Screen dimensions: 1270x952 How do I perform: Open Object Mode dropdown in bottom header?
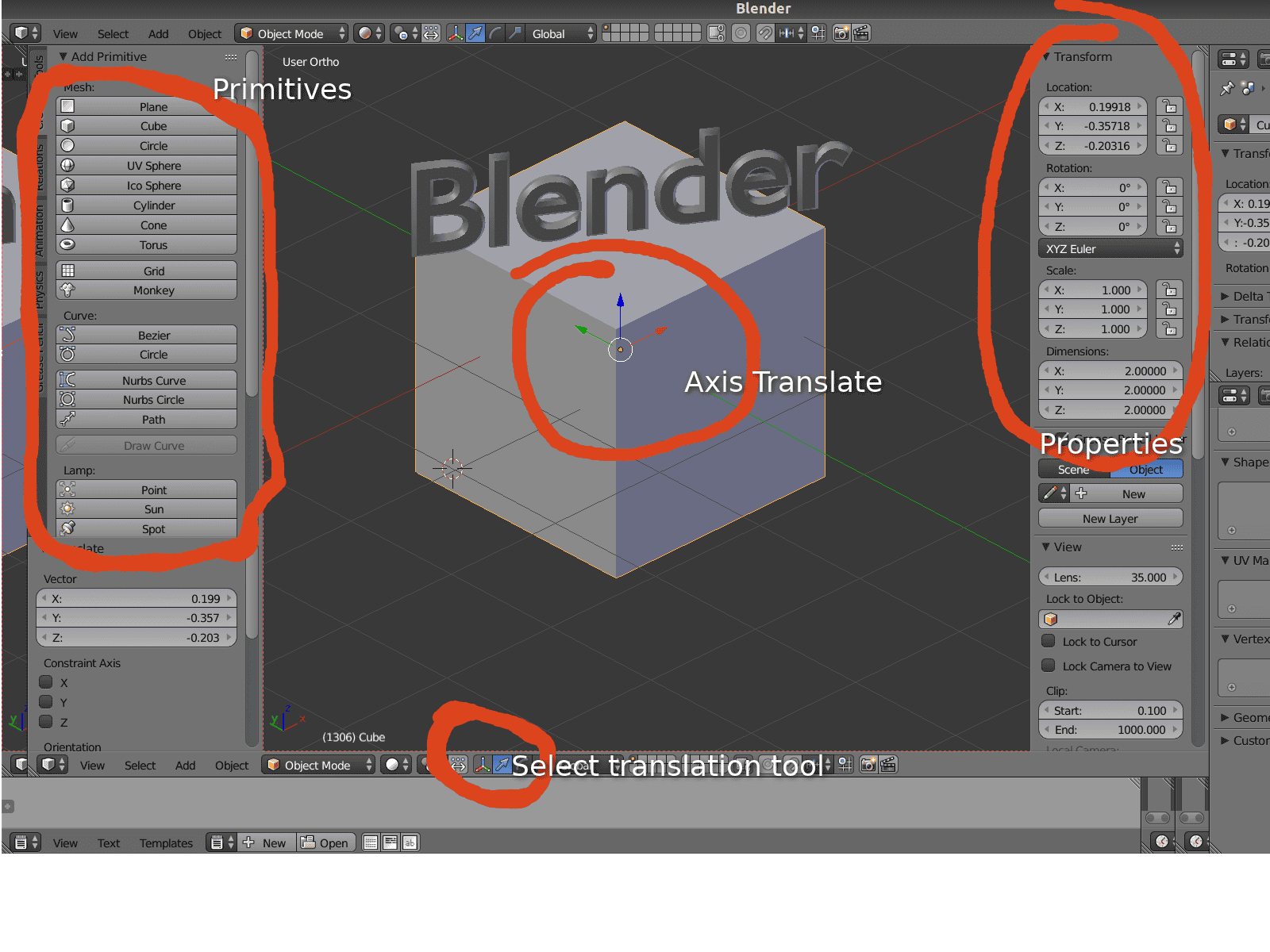pyautogui.click(x=318, y=765)
